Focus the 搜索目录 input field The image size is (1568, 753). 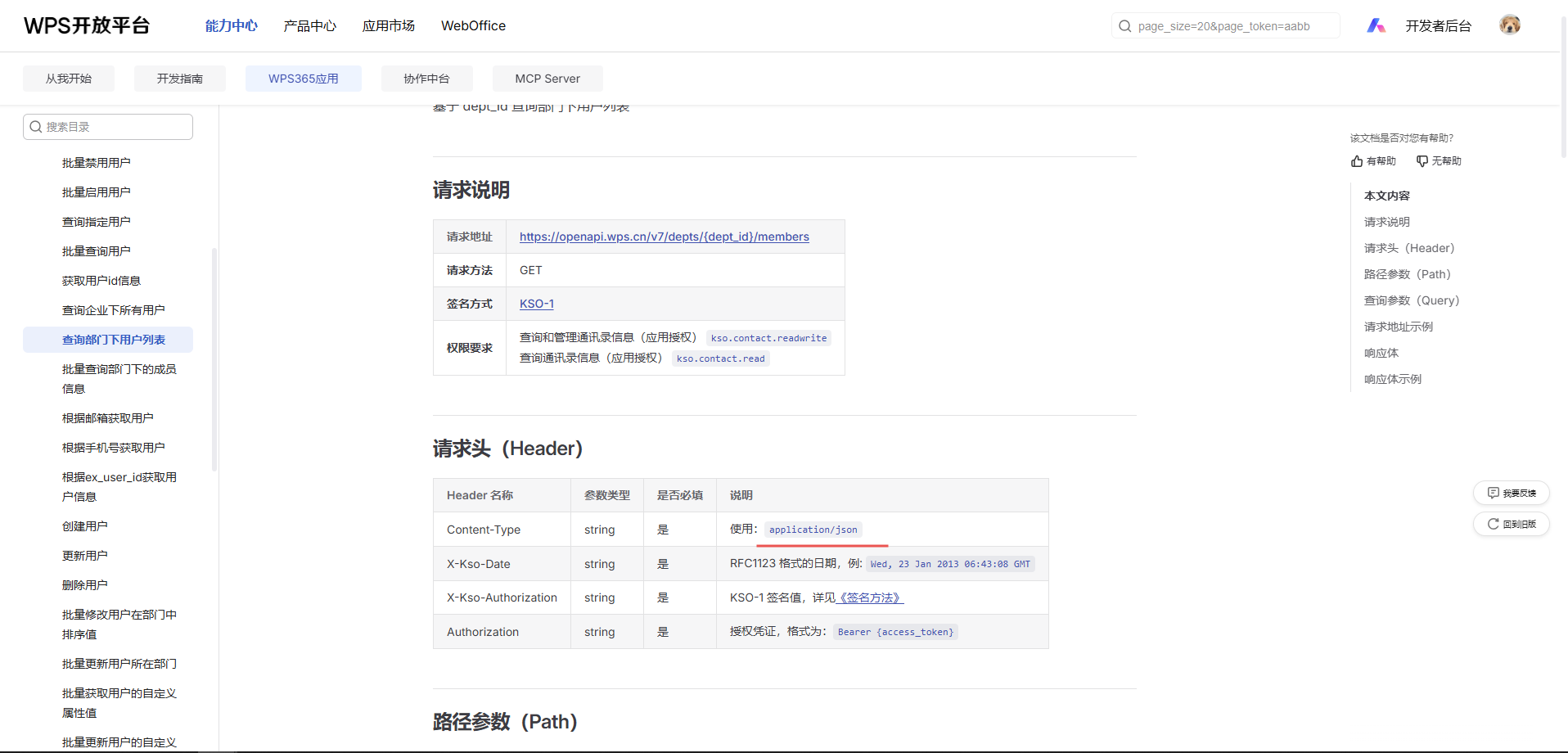click(x=115, y=127)
